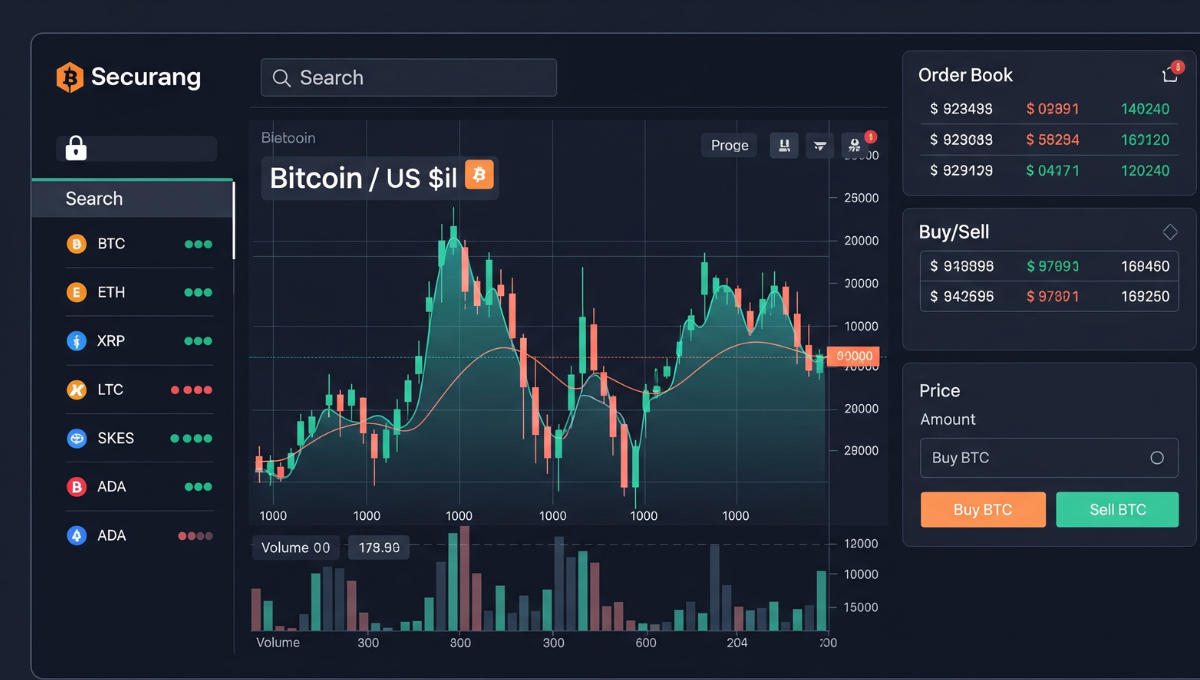Viewport: 1200px width, 680px height.
Task: Select the ETH coin icon
Action: (x=77, y=293)
